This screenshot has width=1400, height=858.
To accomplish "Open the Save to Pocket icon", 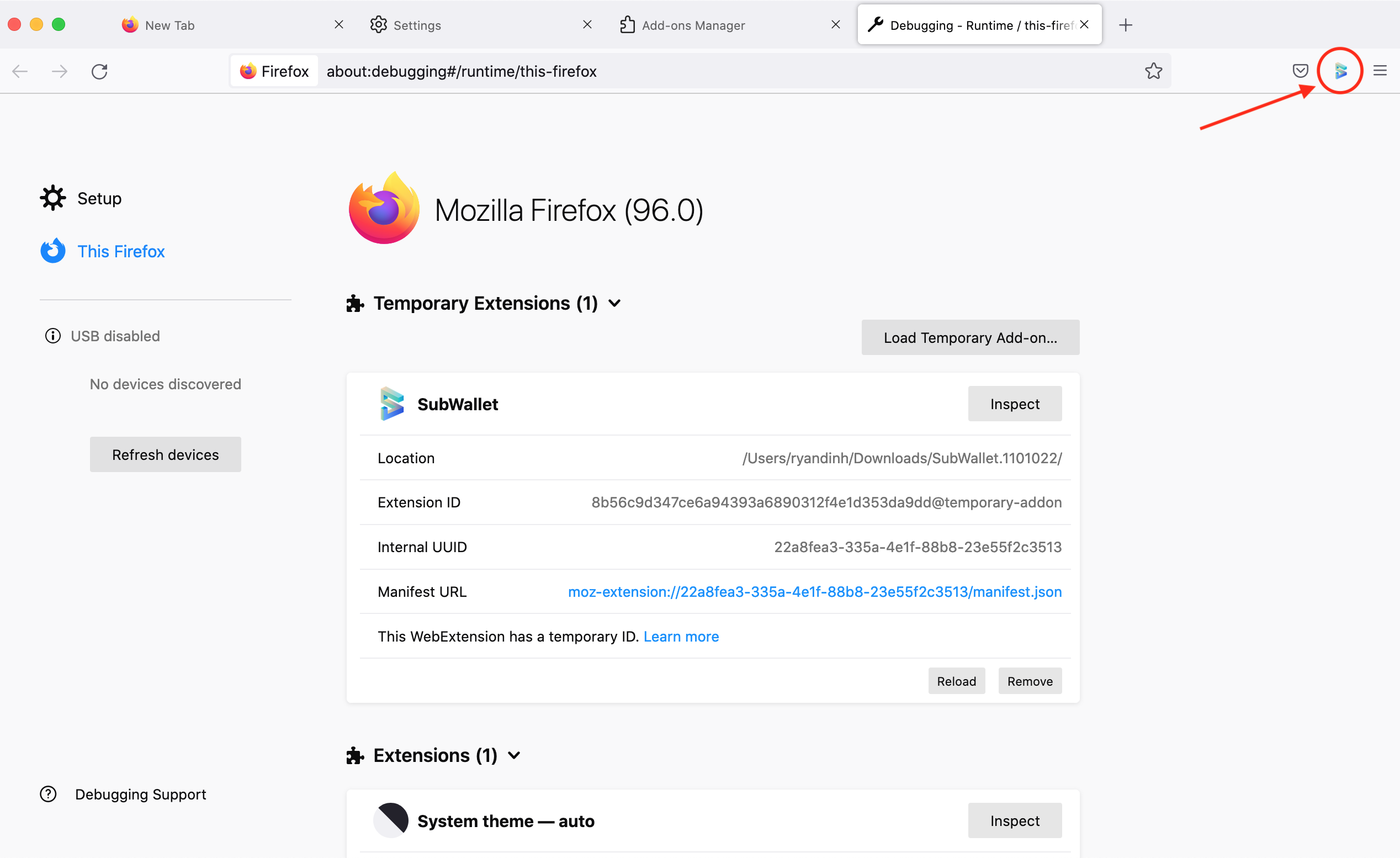I will coord(1300,71).
